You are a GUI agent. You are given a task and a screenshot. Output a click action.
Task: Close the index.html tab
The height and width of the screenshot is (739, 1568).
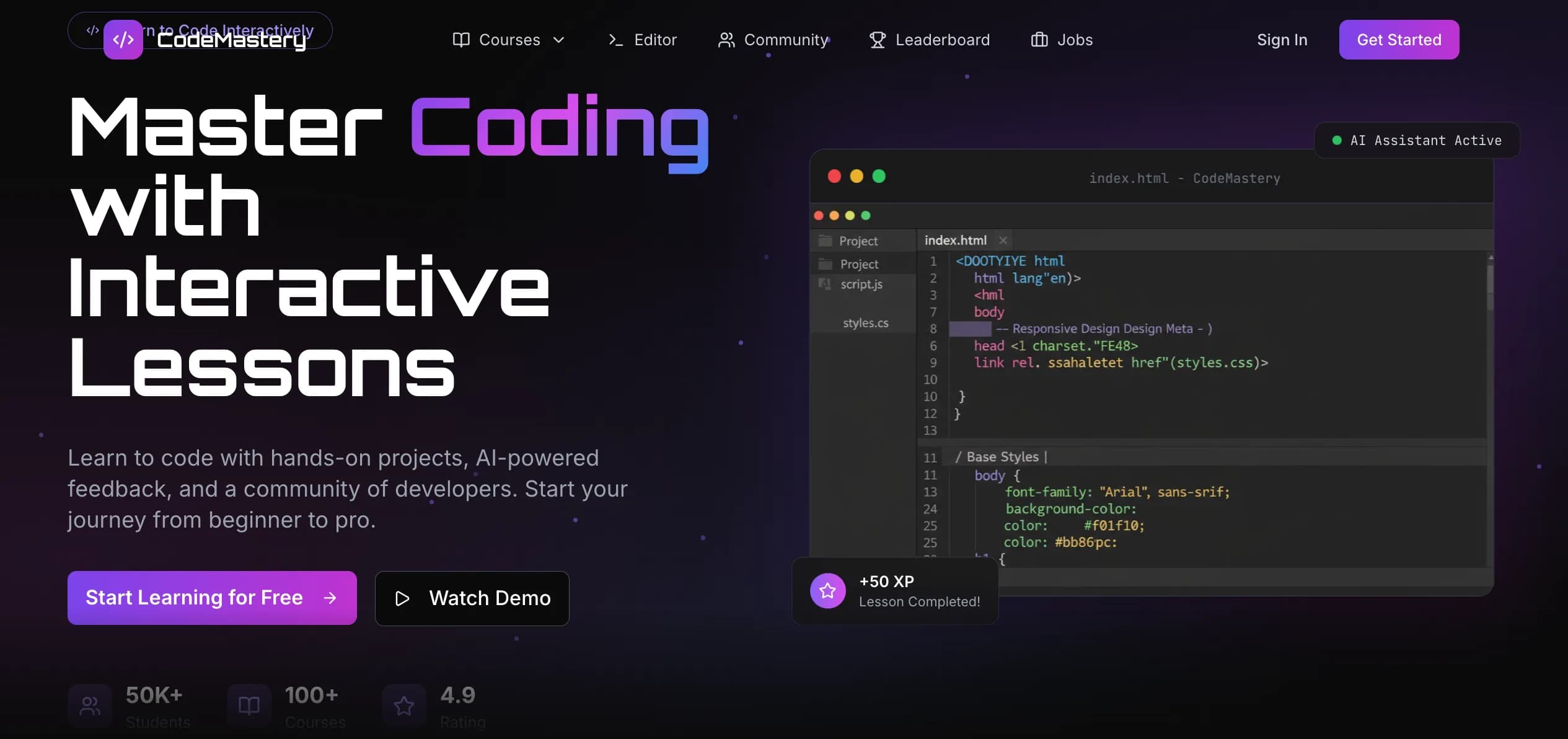point(1003,241)
